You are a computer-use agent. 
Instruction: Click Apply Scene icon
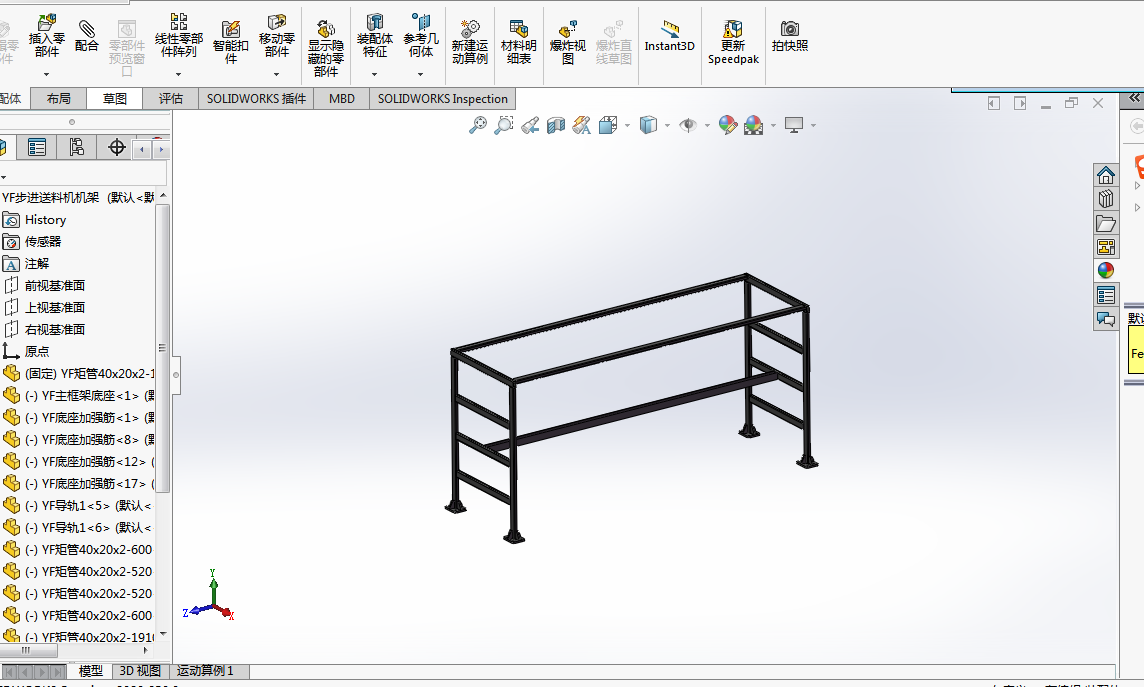pyautogui.click(x=754, y=125)
